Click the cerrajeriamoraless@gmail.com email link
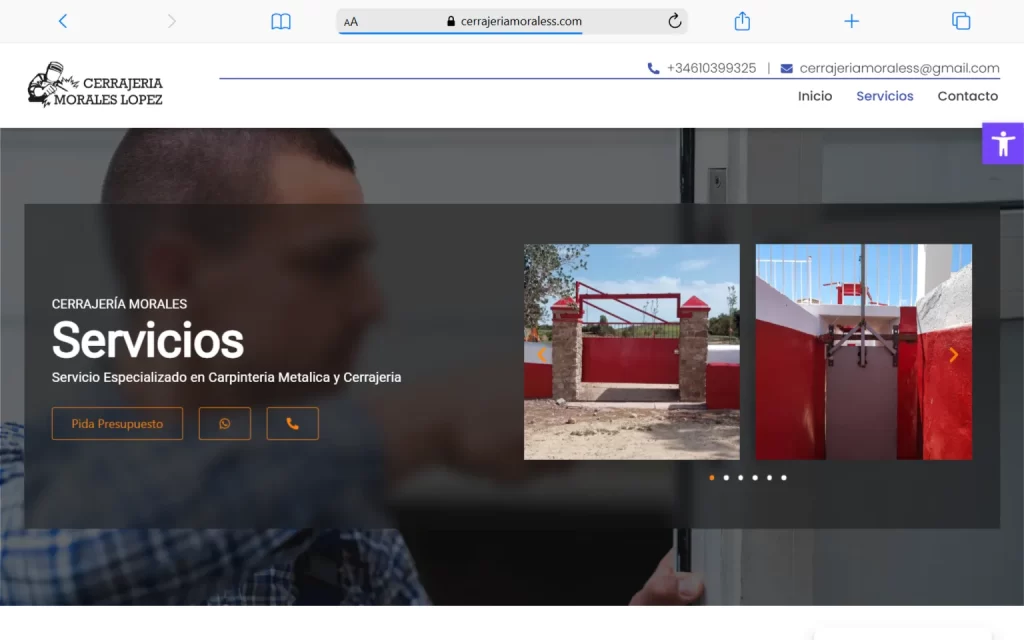1024x640 pixels. pos(899,68)
